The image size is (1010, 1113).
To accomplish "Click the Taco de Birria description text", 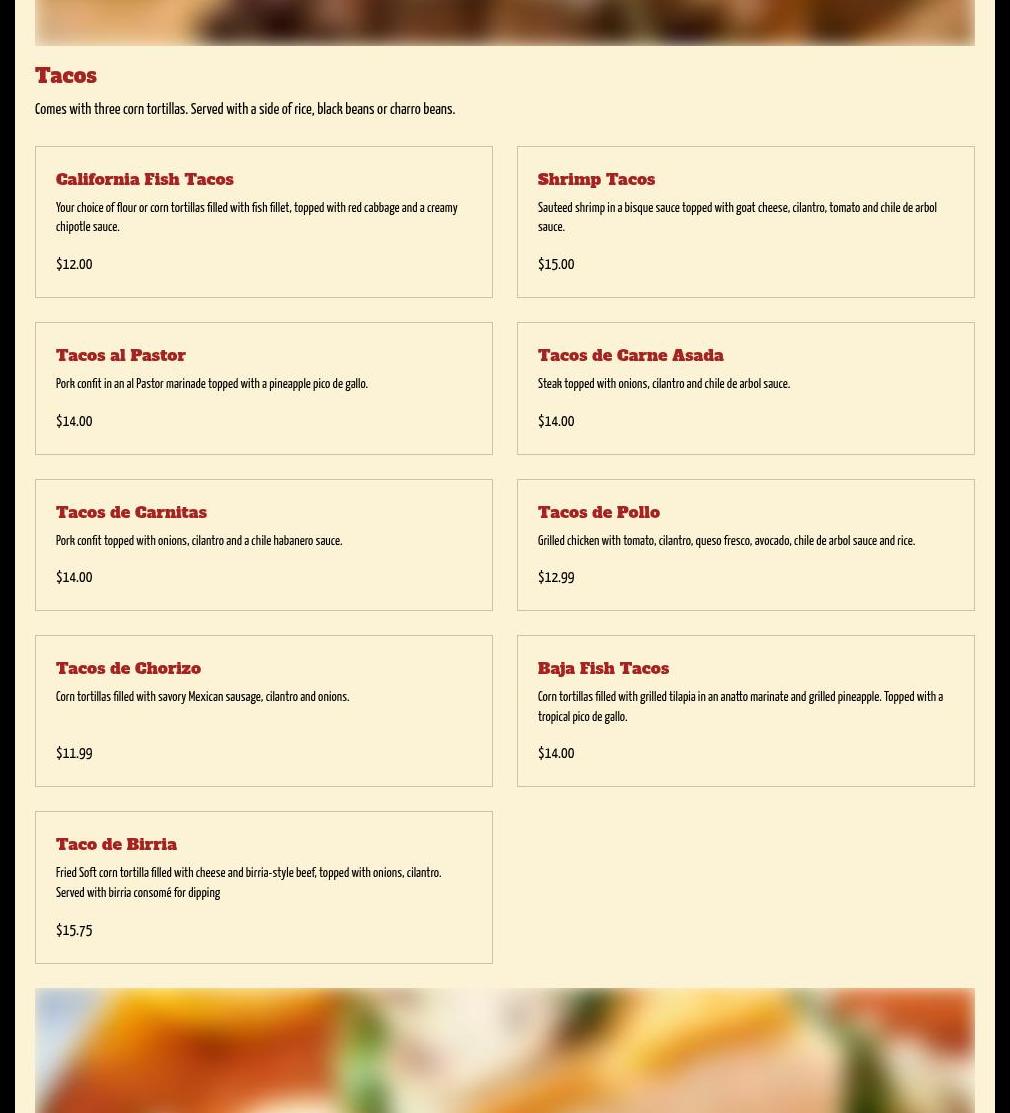I will click(x=248, y=883).
